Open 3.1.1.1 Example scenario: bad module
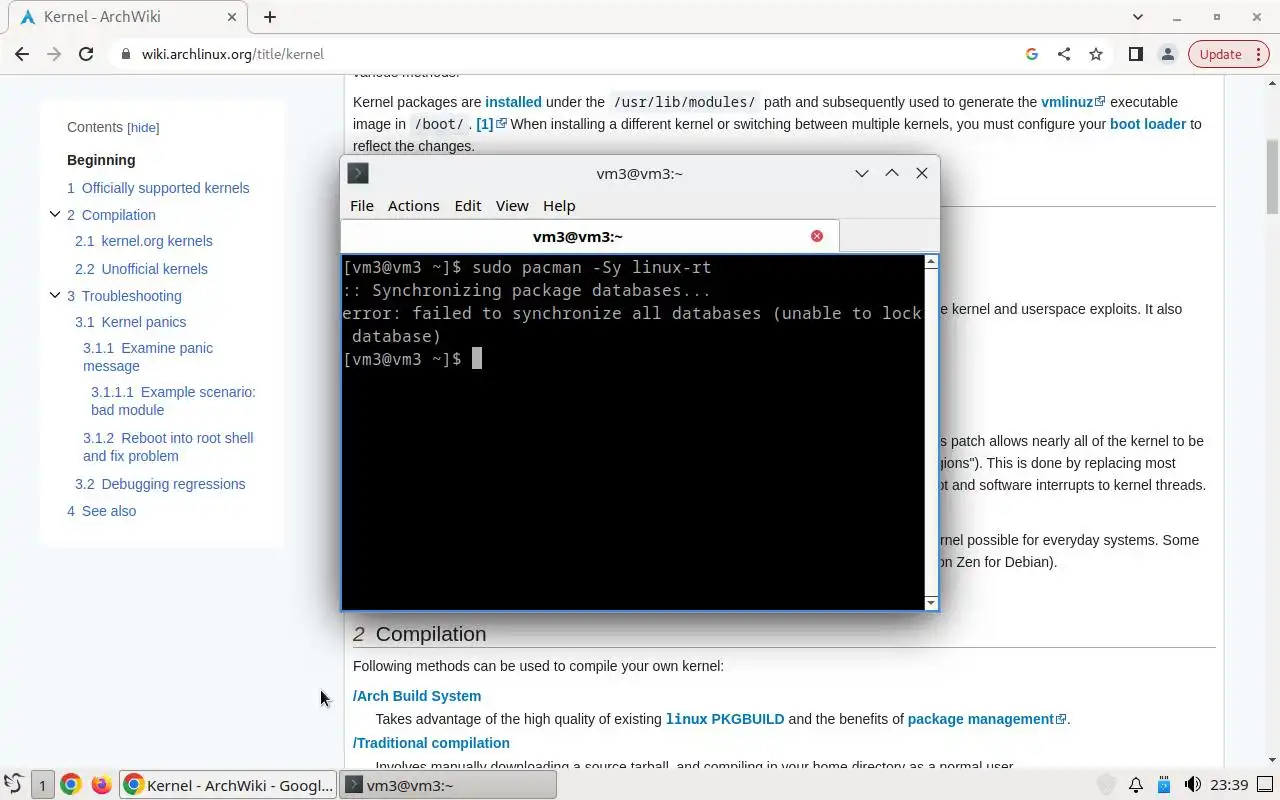This screenshot has width=1280, height=800. (x=173, y=401)
